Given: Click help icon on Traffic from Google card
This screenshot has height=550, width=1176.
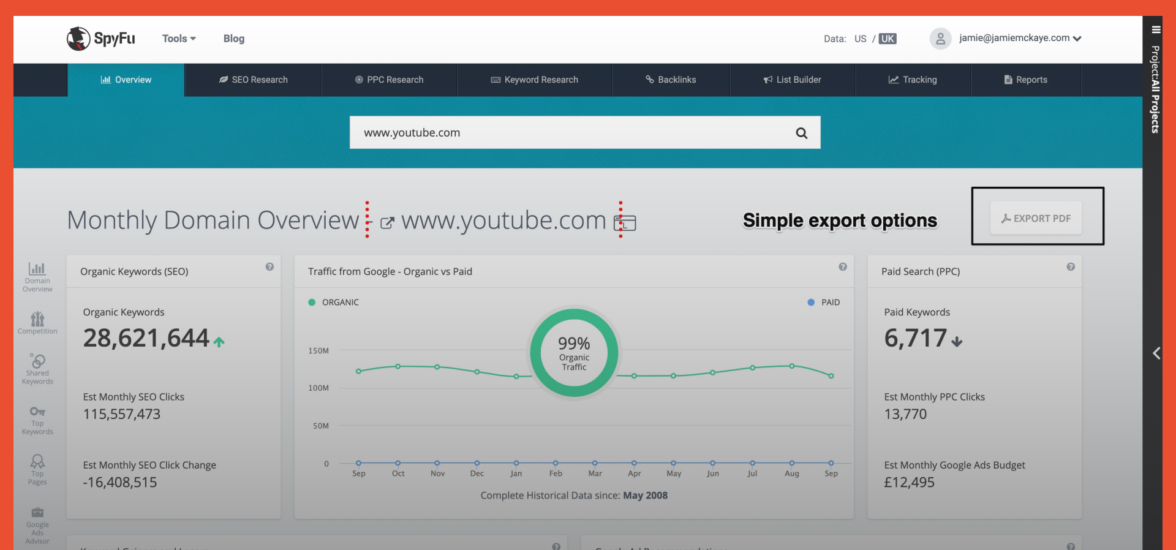Looking at the screenshot, I should [x=842, y=266].
